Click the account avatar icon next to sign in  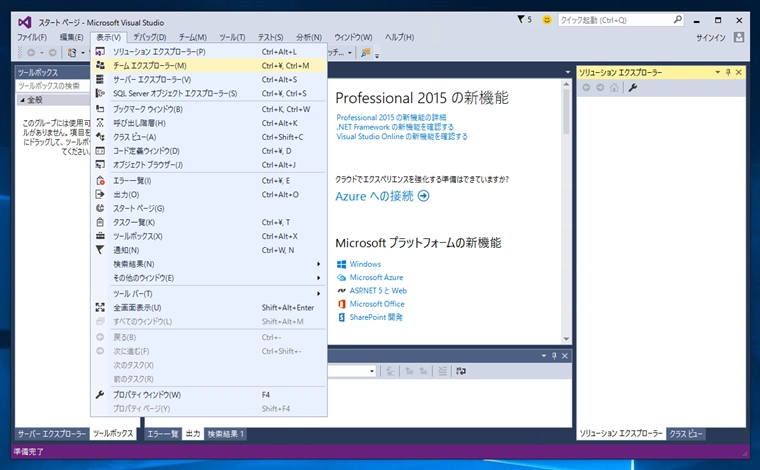(x=739, y=37)
